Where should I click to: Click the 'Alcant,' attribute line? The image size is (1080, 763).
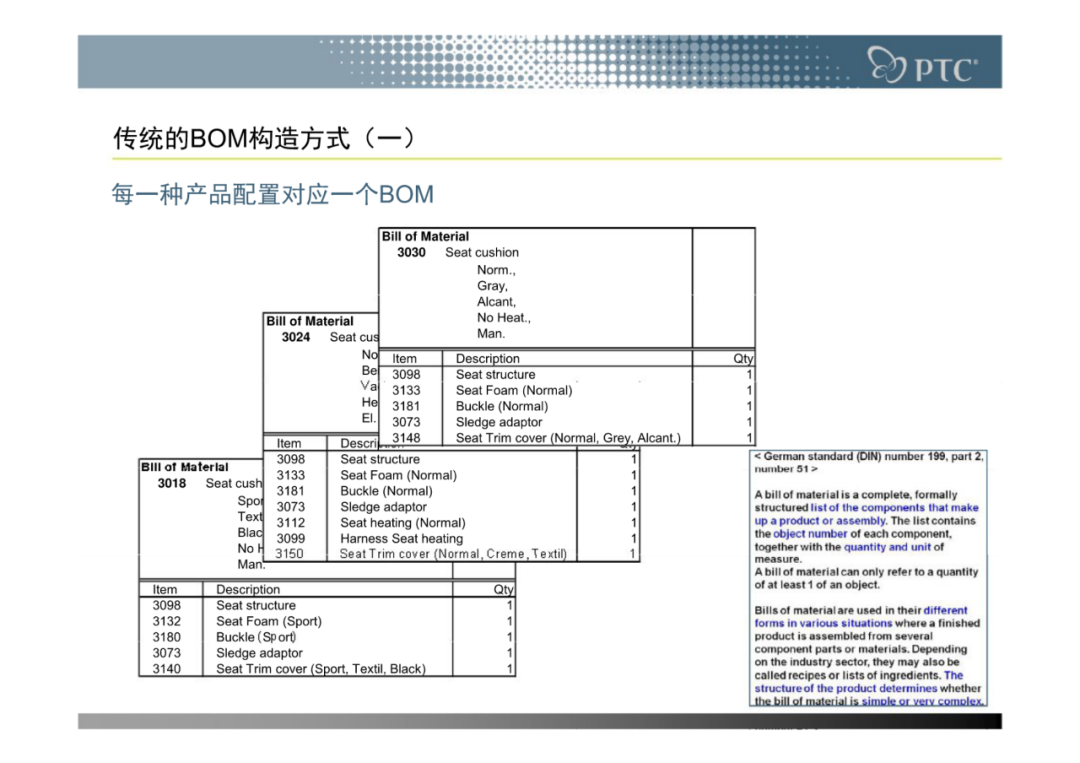[497, 301]
